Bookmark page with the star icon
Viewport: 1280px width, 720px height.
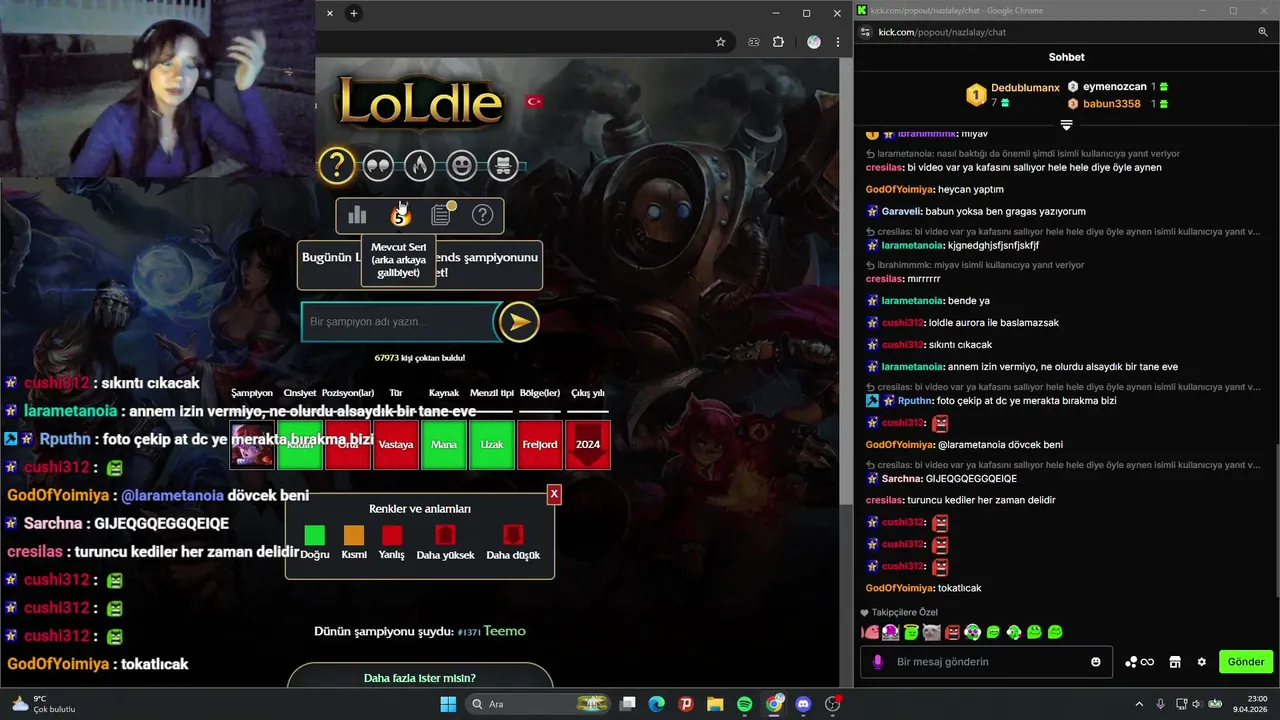[720, 42]
